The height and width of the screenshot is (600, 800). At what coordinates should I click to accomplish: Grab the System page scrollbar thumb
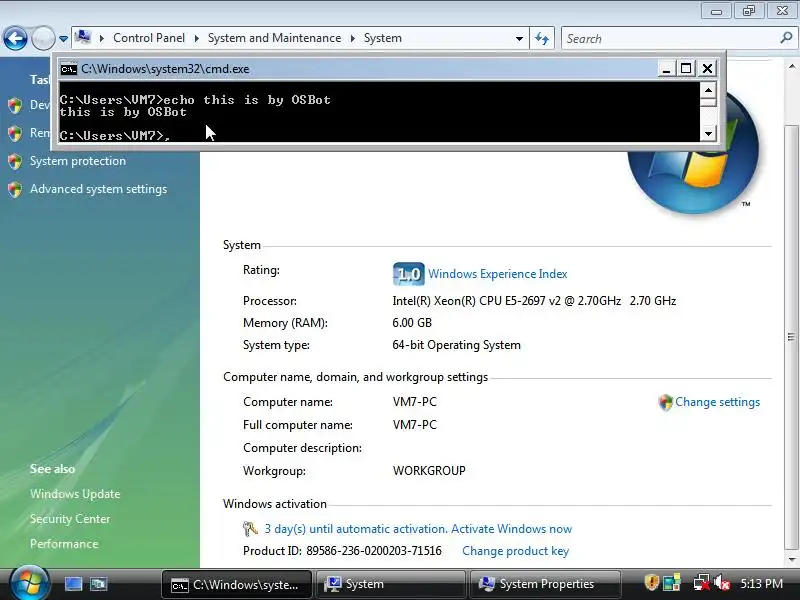pos(791,337)
